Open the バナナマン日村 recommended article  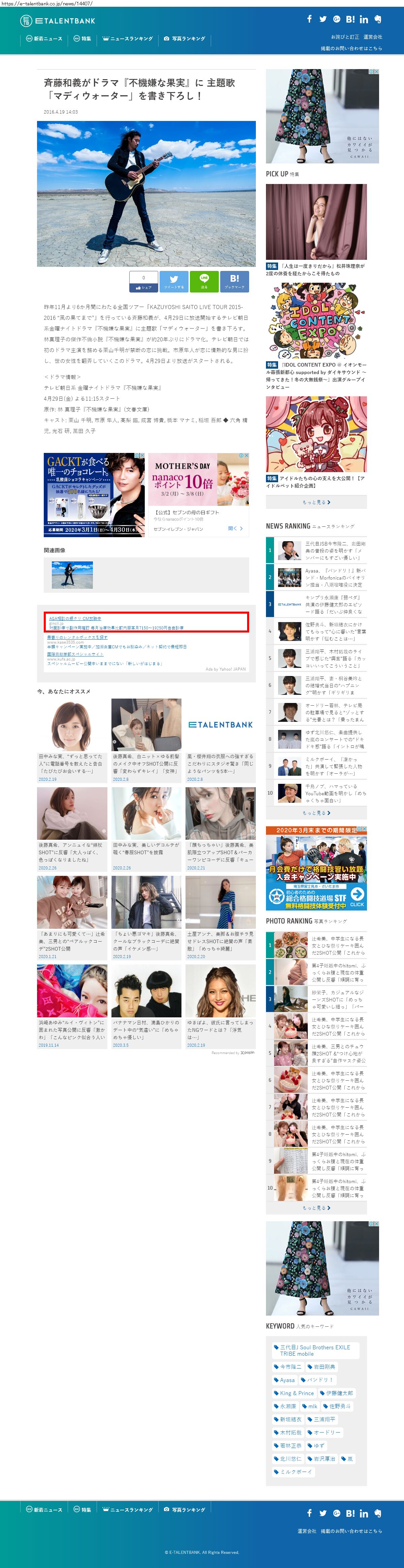point(146,1006)
